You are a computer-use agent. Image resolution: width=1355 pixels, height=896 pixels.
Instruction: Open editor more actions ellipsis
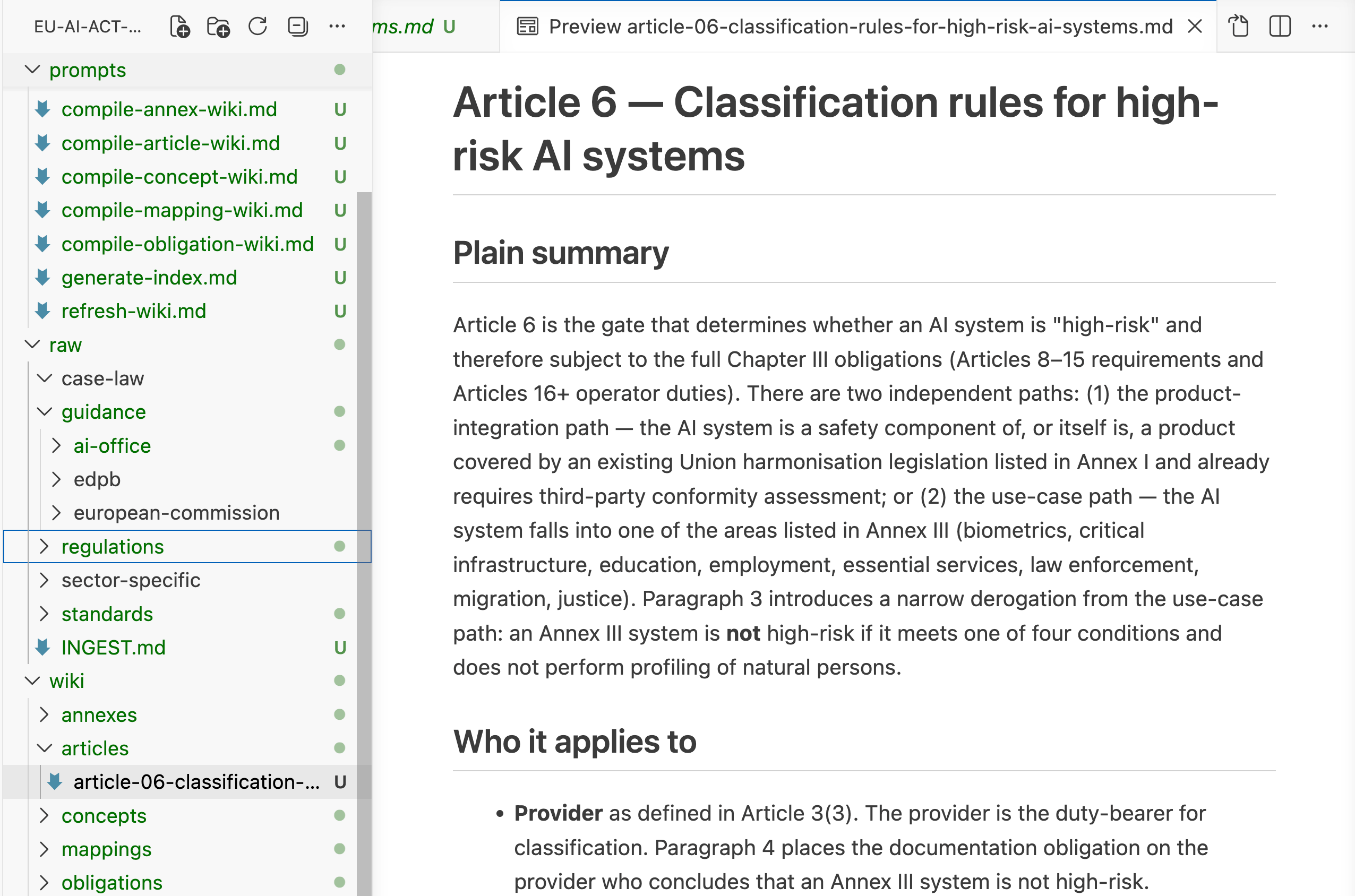point(1319,27)
